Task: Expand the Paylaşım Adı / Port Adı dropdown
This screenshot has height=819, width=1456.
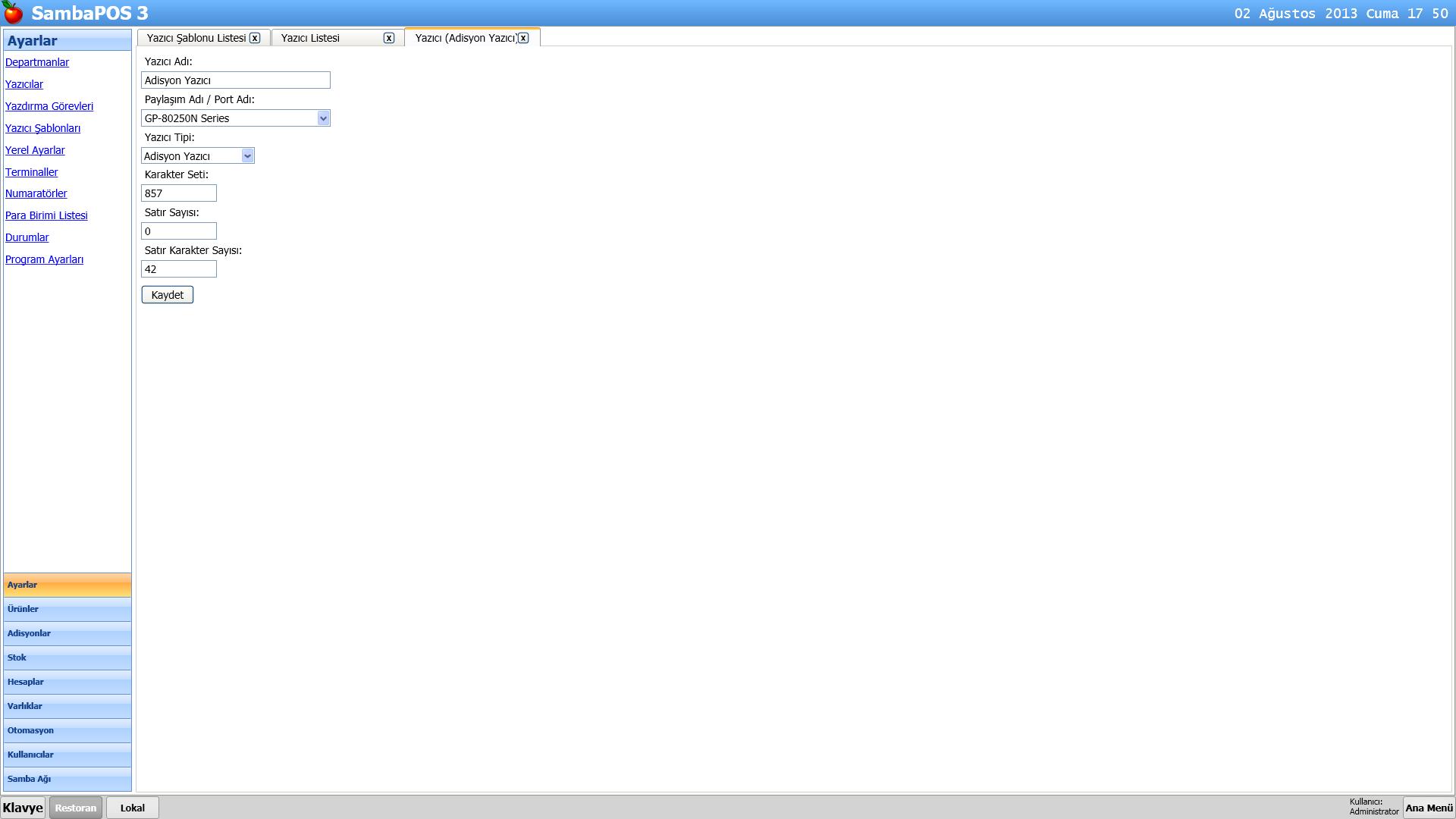Action: point(323,118)
